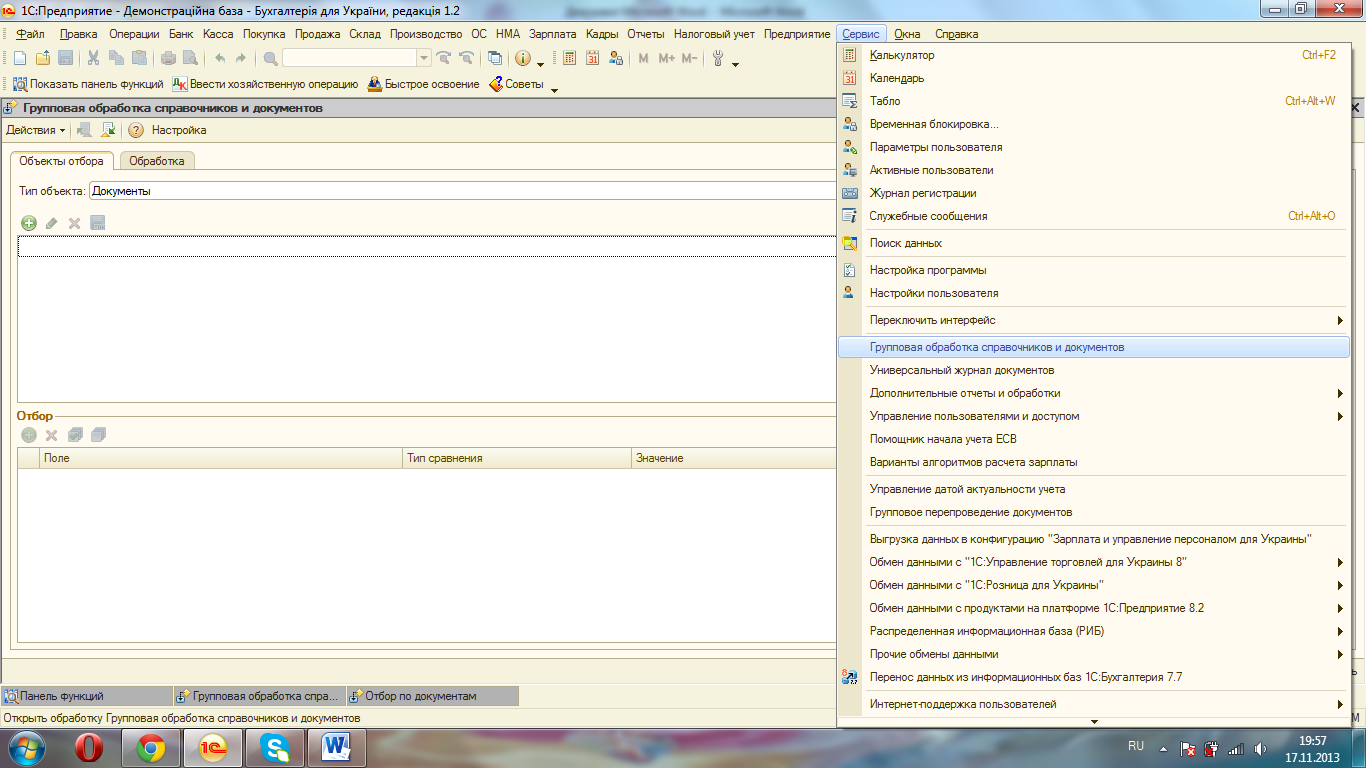Click the Print printer toolbar icon

coord(168,58)
